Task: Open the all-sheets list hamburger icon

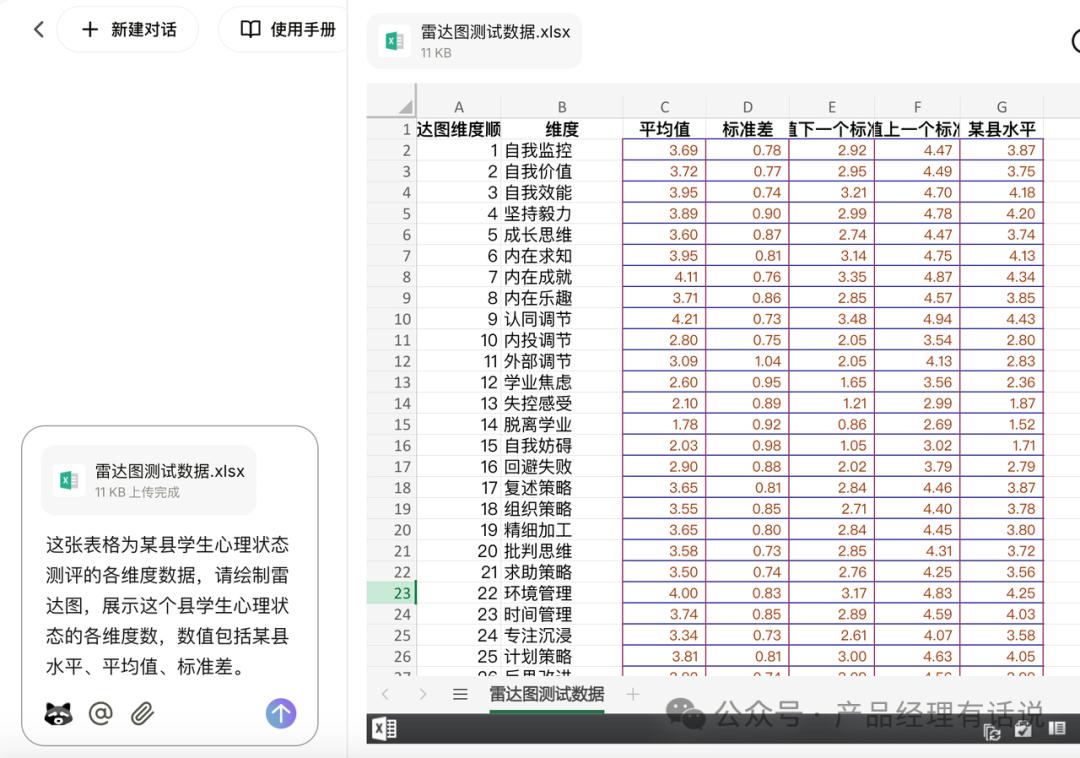Action: tap(460, 694)
